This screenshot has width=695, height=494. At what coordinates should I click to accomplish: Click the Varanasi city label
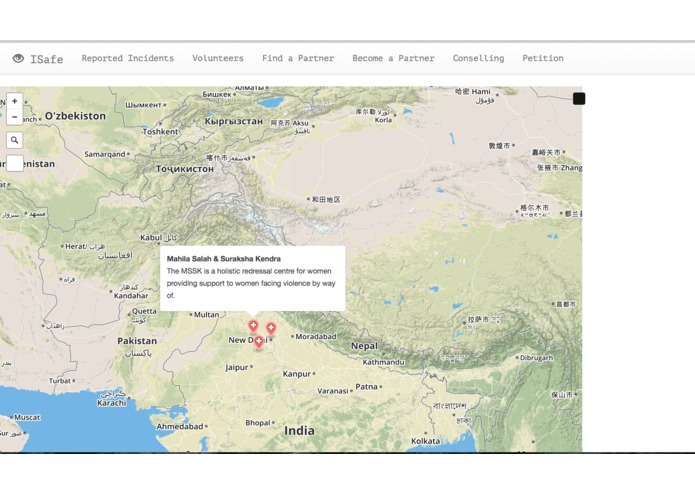click(332, 391)
